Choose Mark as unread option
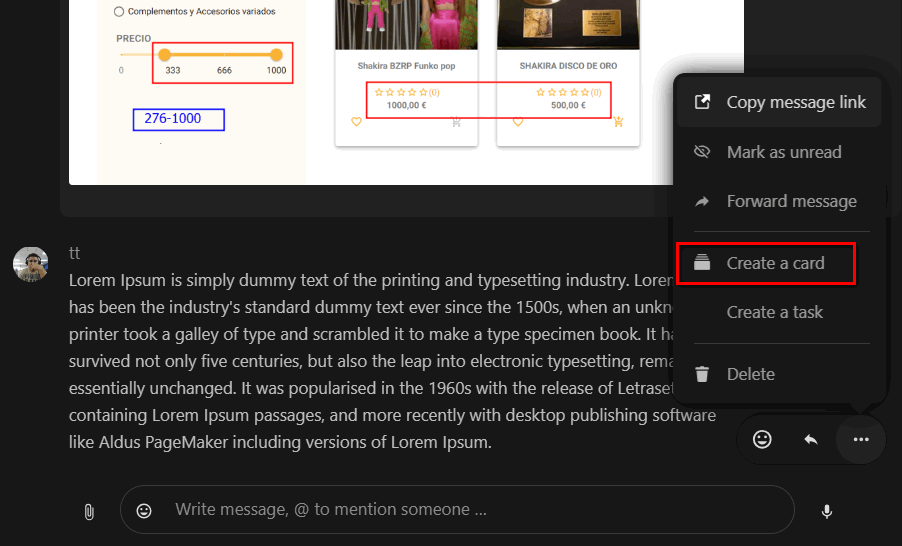902x546 pixels. click(779, 152)
